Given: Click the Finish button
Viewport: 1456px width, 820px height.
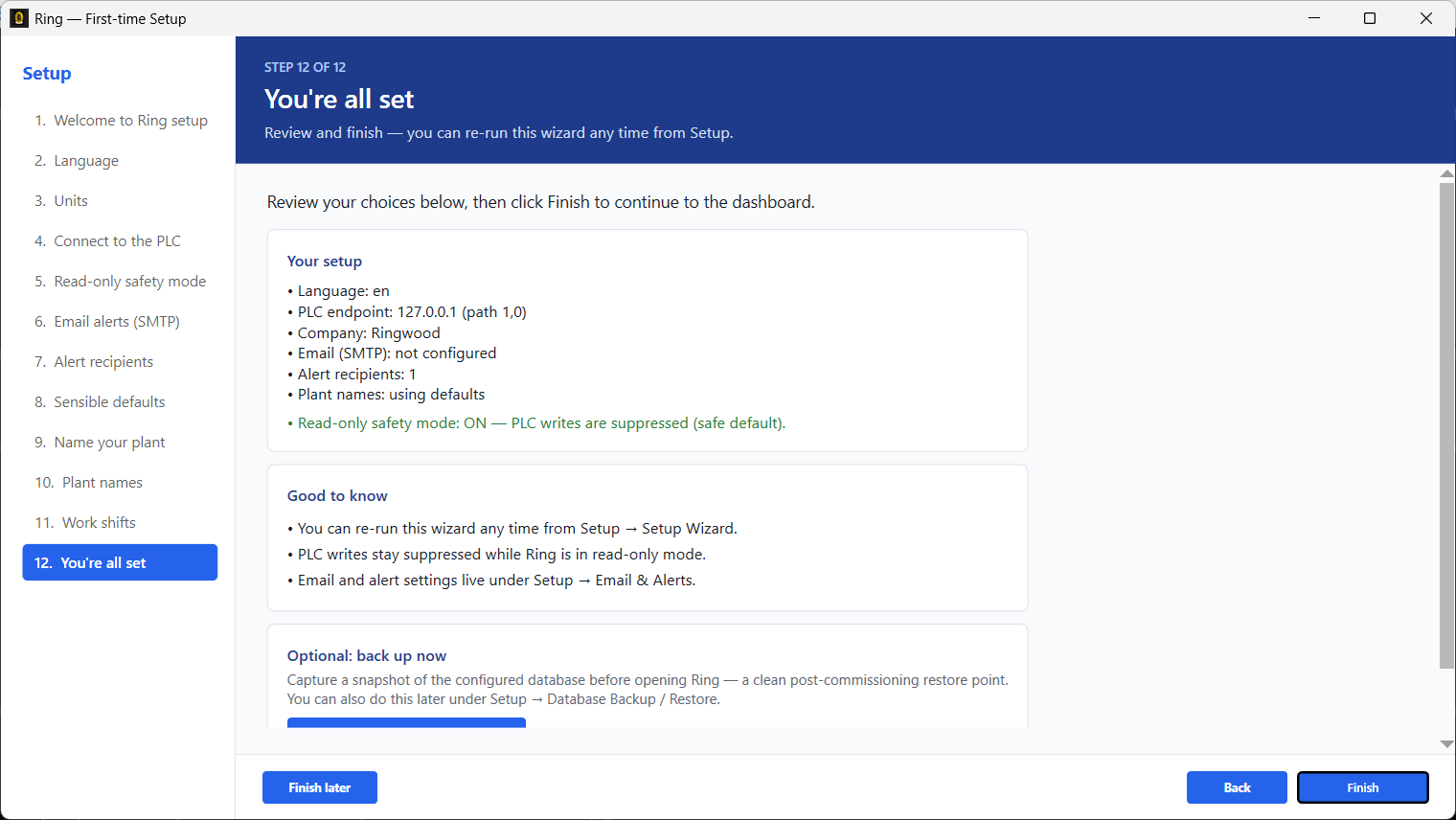Looking at the screenshot, I should (x=1363, y=787).
